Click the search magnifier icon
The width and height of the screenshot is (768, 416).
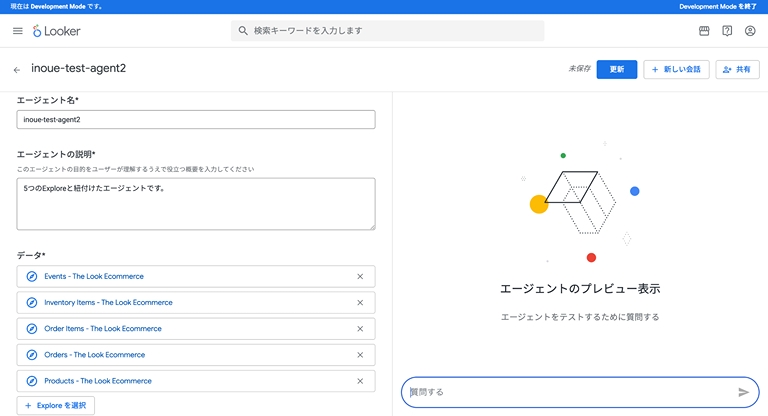click(243, 30)
